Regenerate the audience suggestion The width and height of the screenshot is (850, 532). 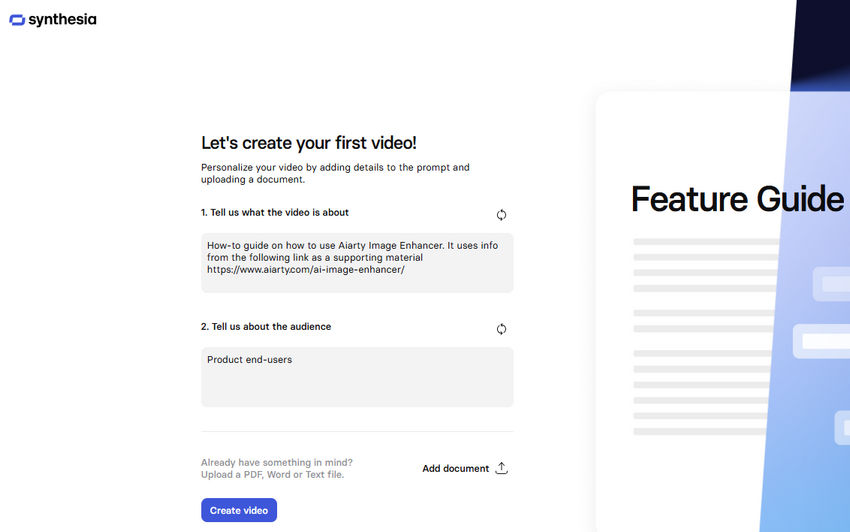click(x=501, y=329)
